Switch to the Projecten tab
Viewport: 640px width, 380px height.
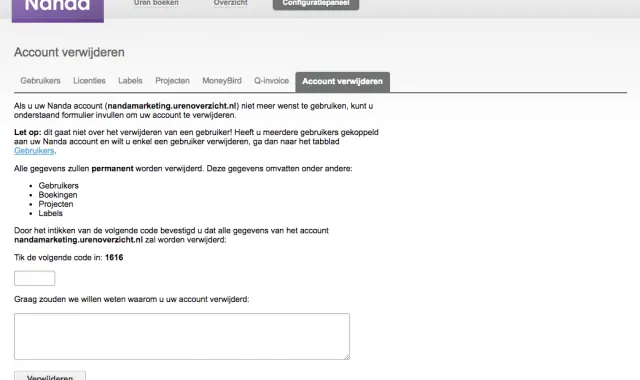tap(172, 81)
